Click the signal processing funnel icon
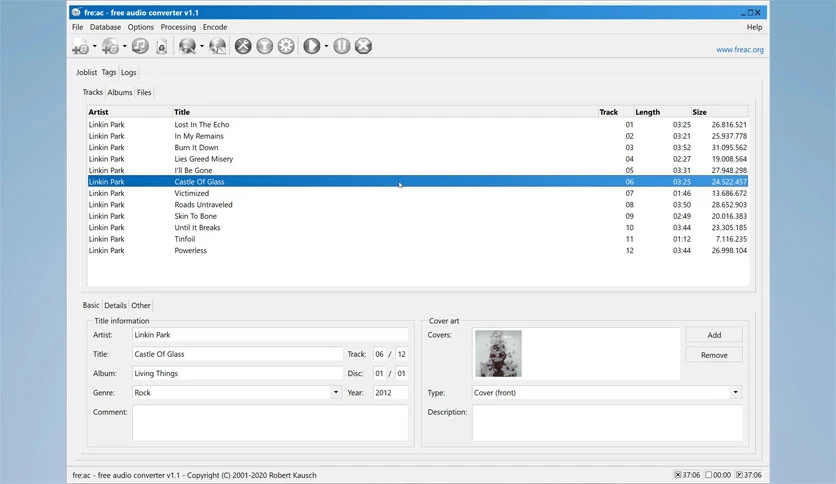 [x=264, y=46]
